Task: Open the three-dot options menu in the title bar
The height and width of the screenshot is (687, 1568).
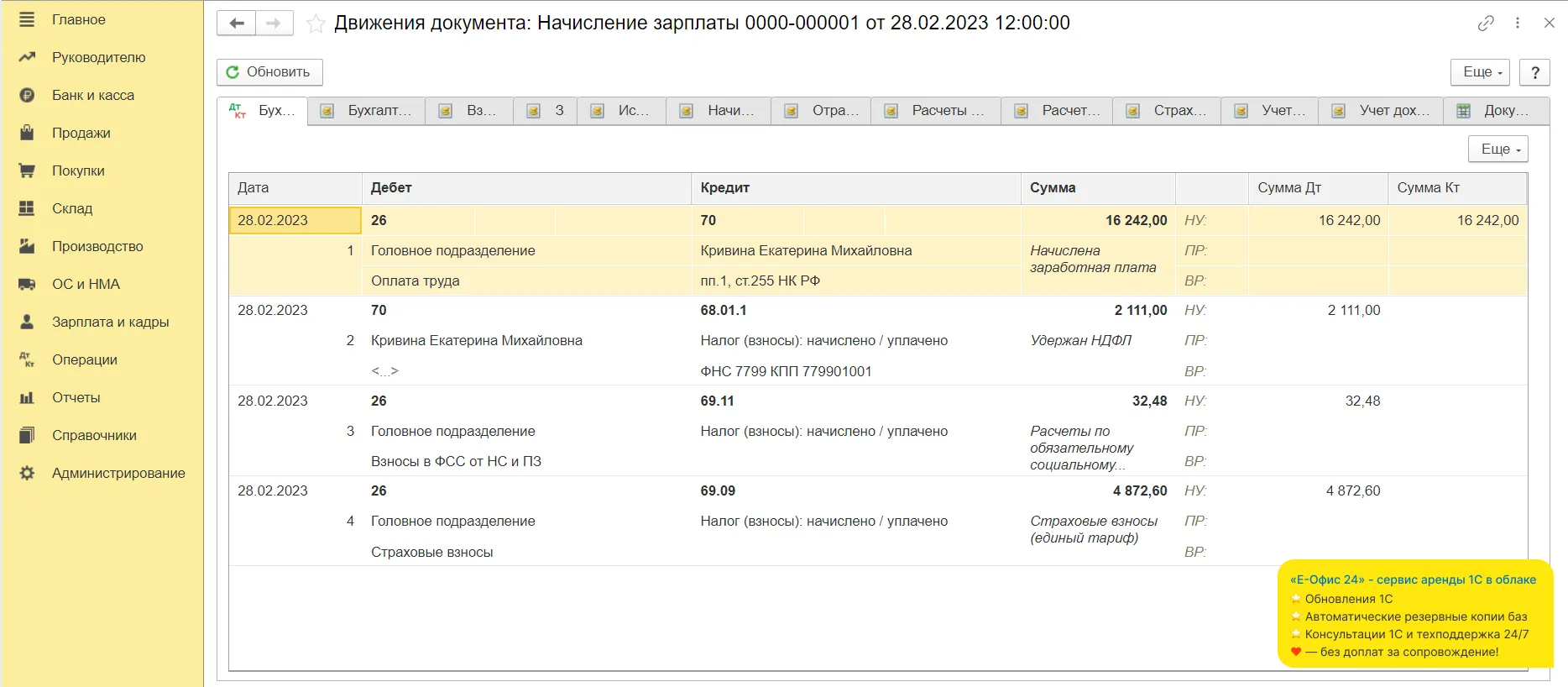Action: point(1518,24)
